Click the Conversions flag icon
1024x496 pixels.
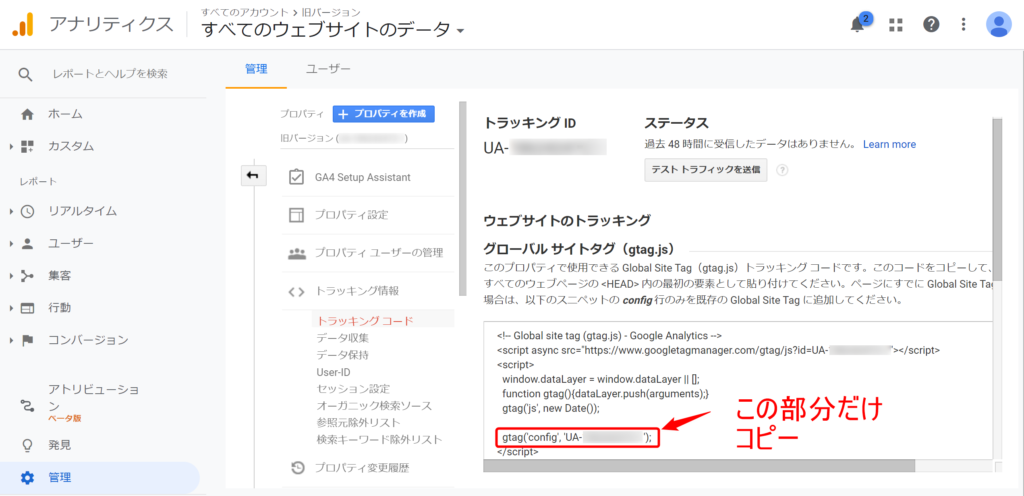27,340
